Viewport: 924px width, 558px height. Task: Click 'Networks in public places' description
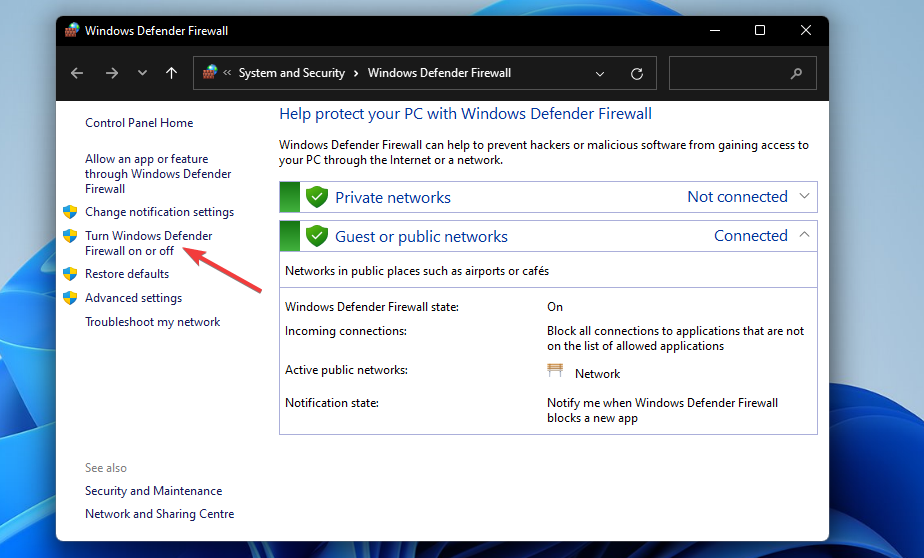coord(417,270)
